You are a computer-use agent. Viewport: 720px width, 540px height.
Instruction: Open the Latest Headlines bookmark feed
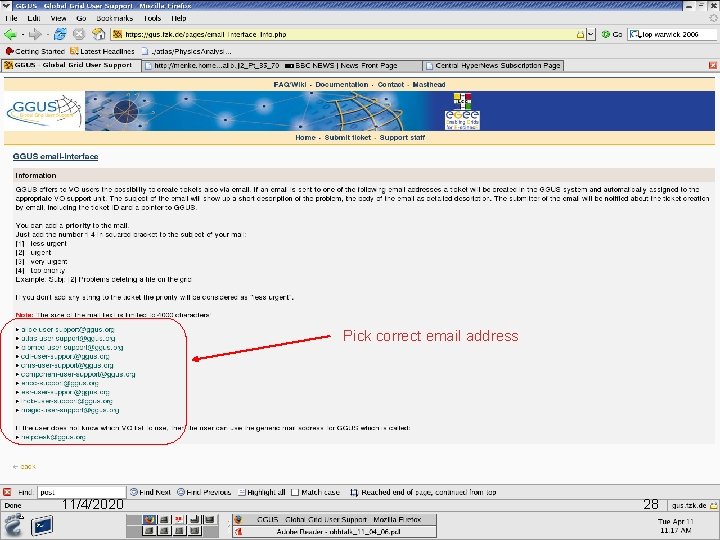[x=102, y=51]
